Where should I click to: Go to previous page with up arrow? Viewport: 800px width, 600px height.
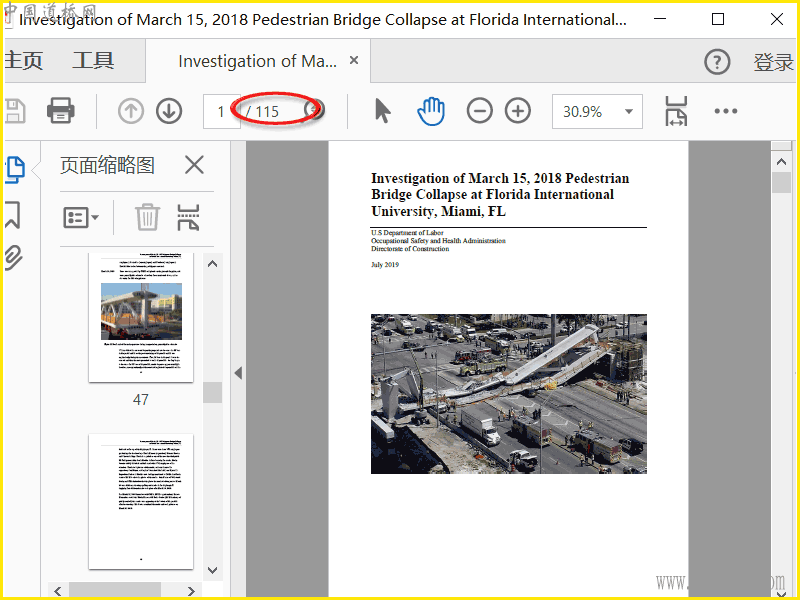point(131,111)
